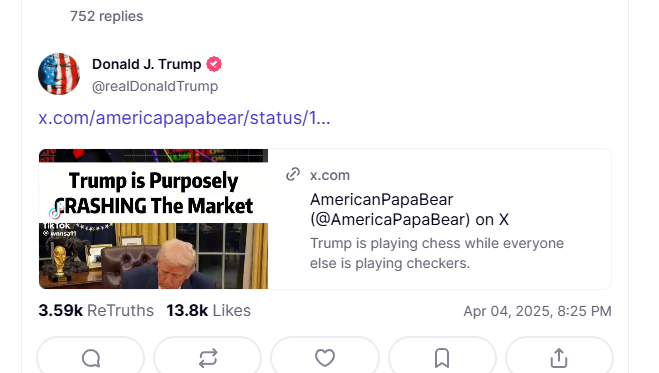The width and height of the screenshot is (659, 373).
Task: Like the post with the heart icon
Action: 325,358
